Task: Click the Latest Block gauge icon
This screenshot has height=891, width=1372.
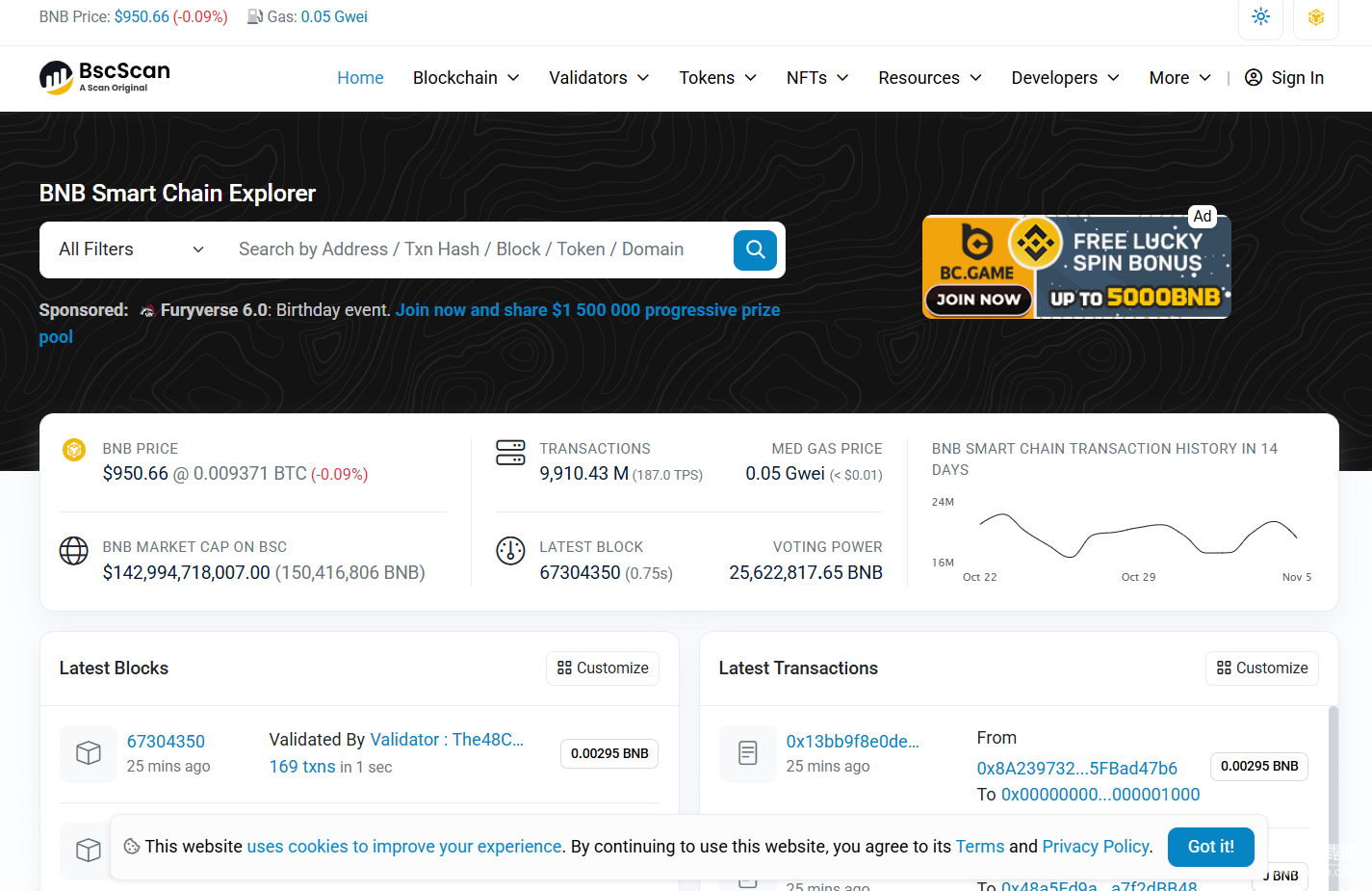Action: tap(510, 551)
